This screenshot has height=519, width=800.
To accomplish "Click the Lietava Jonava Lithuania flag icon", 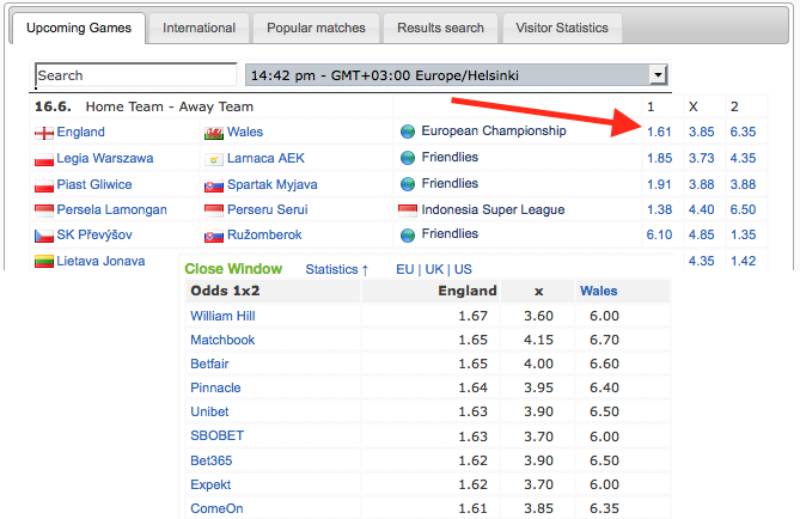I will click(44, 262).
